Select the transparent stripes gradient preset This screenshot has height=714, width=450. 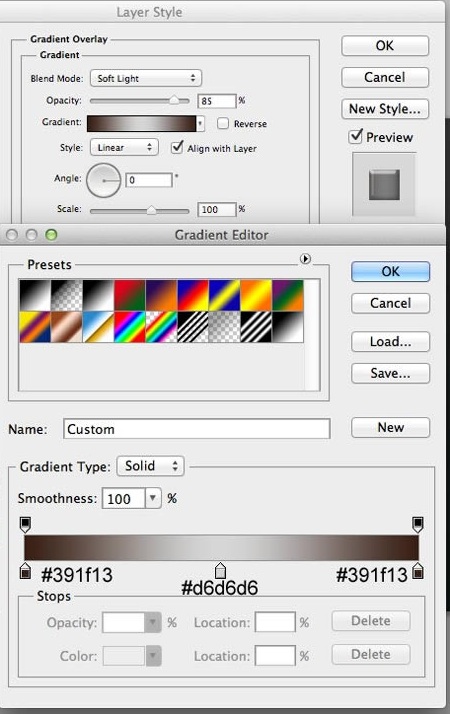193,326
